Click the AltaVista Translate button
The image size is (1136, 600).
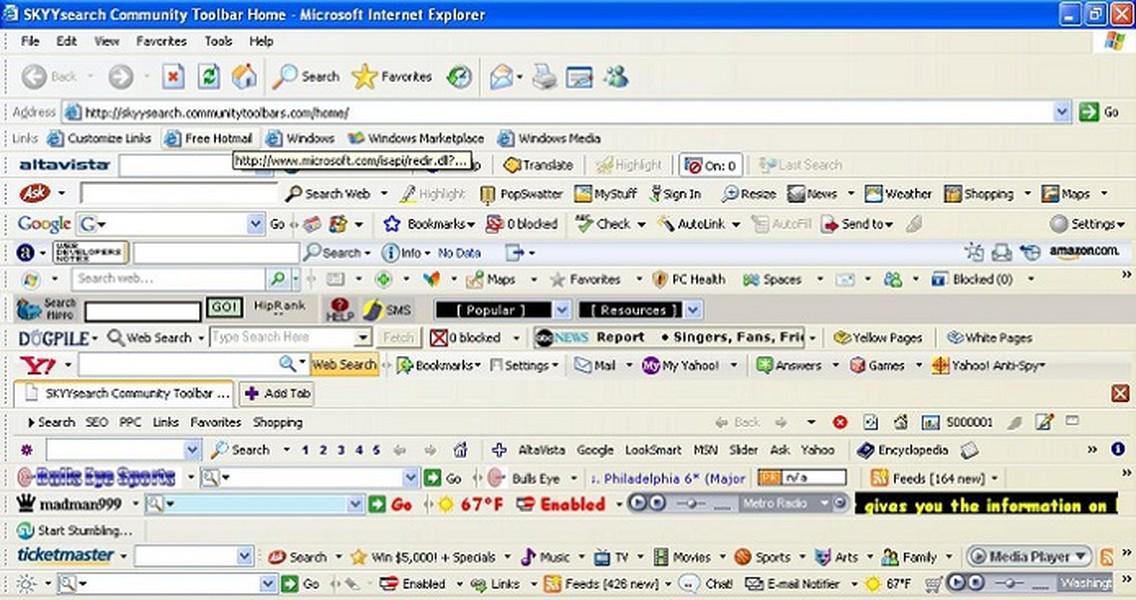(x=538, y=165)
